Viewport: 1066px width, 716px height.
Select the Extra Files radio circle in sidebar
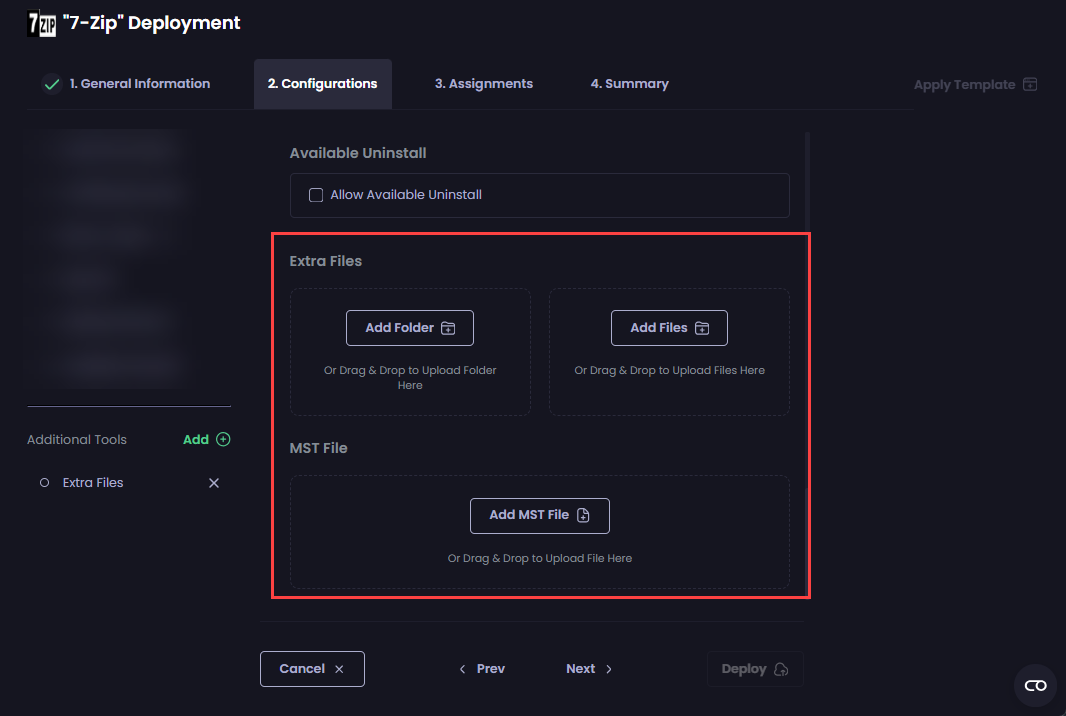tap(44, 483)
